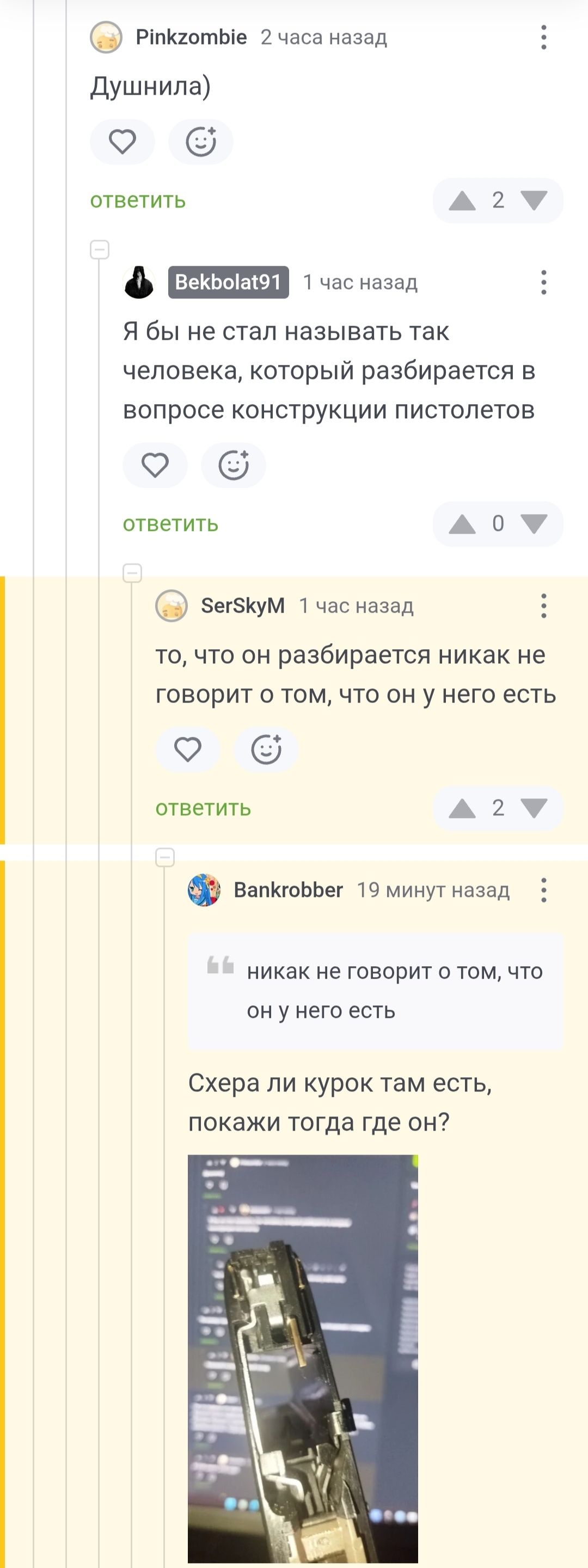Open three-dot menu on Pinkzombie's comment

point(543,38)
